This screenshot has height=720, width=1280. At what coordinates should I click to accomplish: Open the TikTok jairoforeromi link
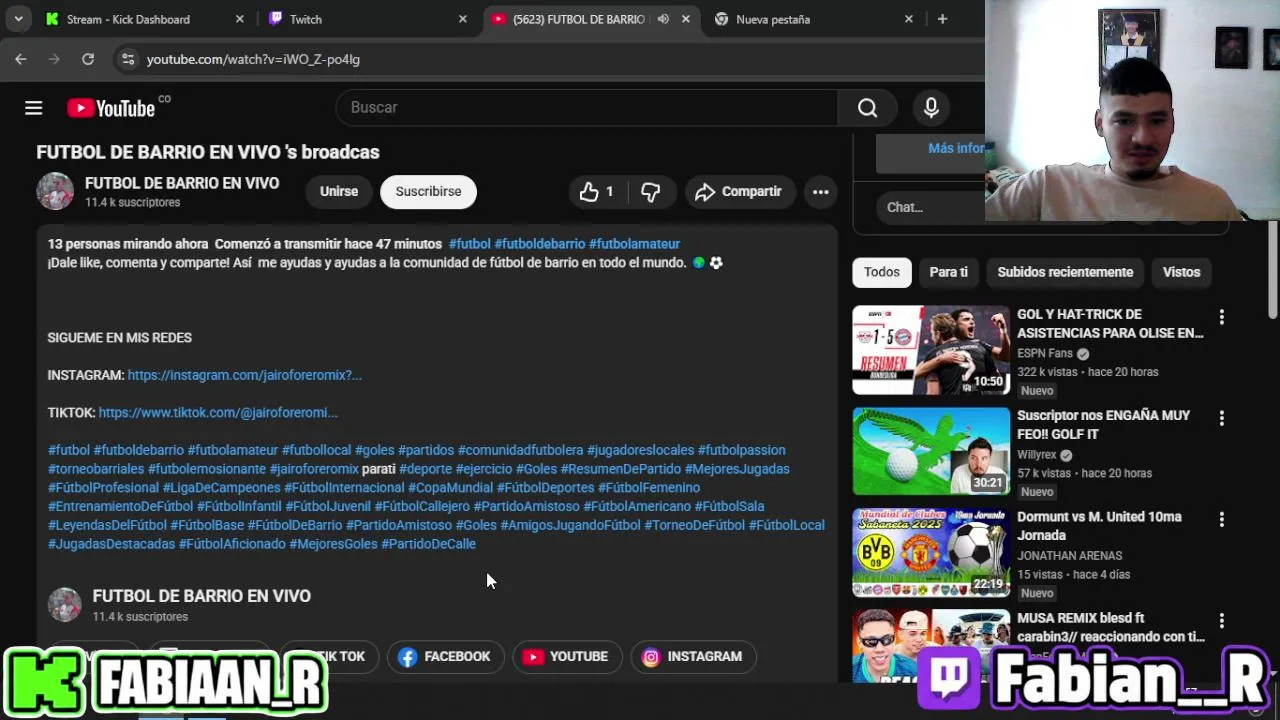(x=218, y=412)
